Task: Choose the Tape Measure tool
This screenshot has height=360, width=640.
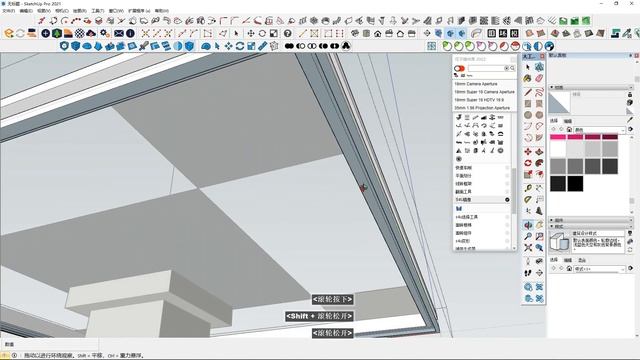Action: point(528,188)
